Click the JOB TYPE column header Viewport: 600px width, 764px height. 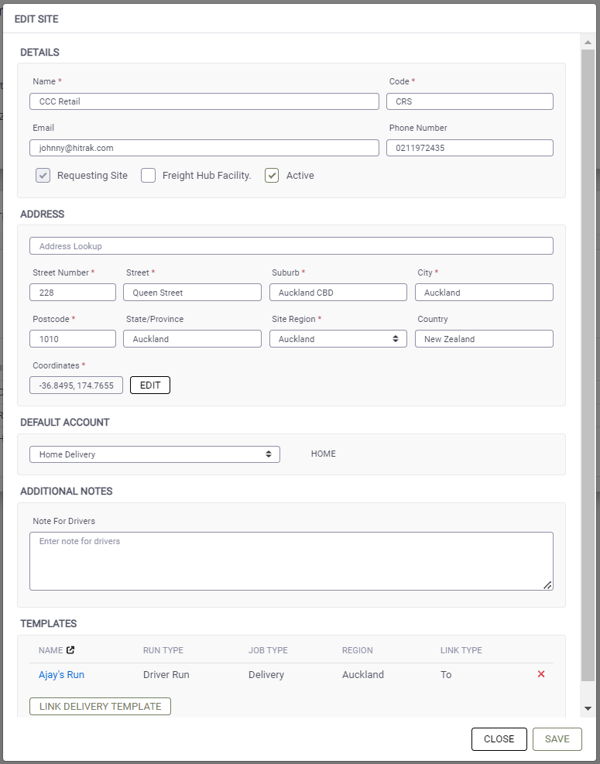click(x=268, y=650)
